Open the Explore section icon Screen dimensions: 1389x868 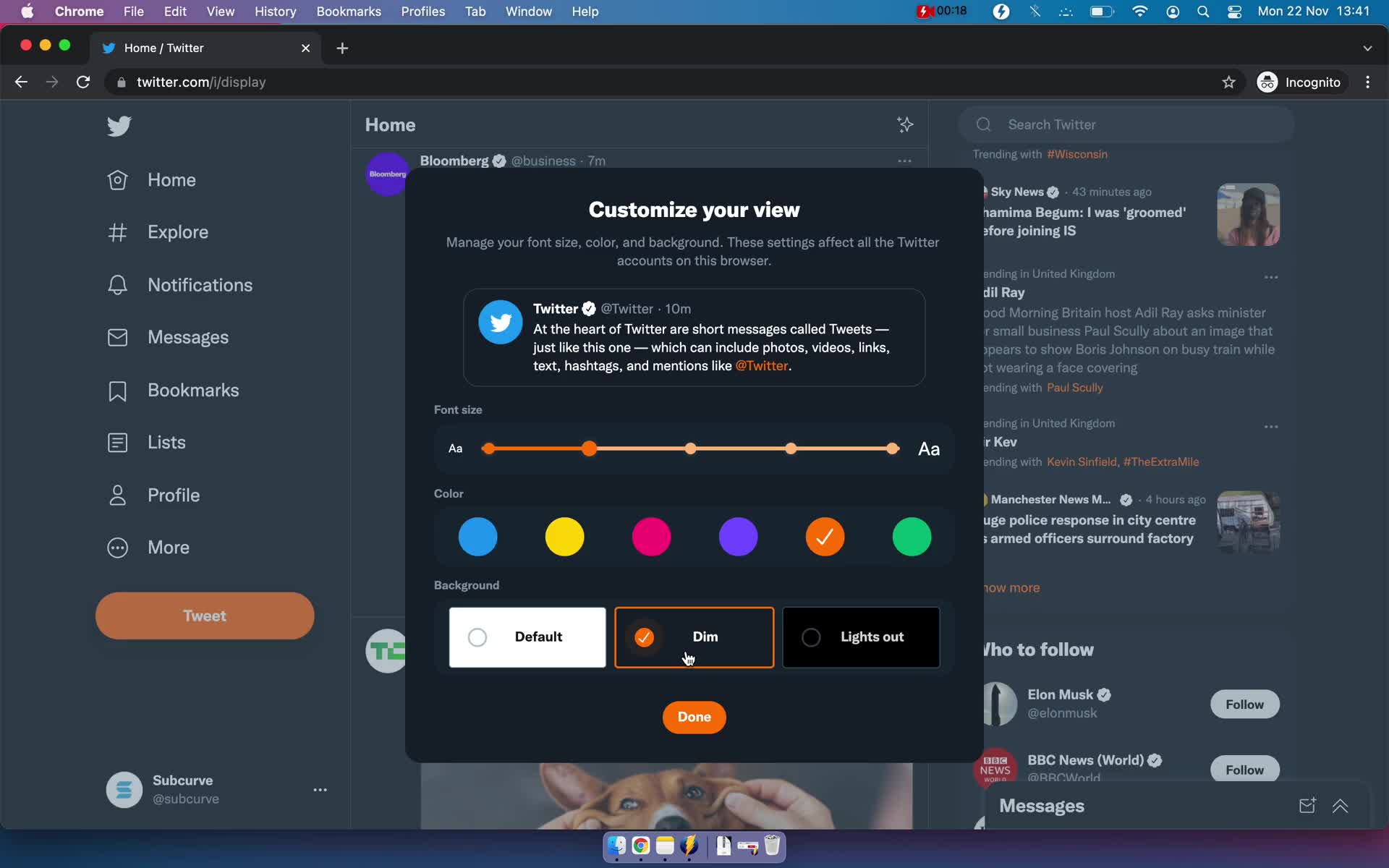[x=118, y=231]
